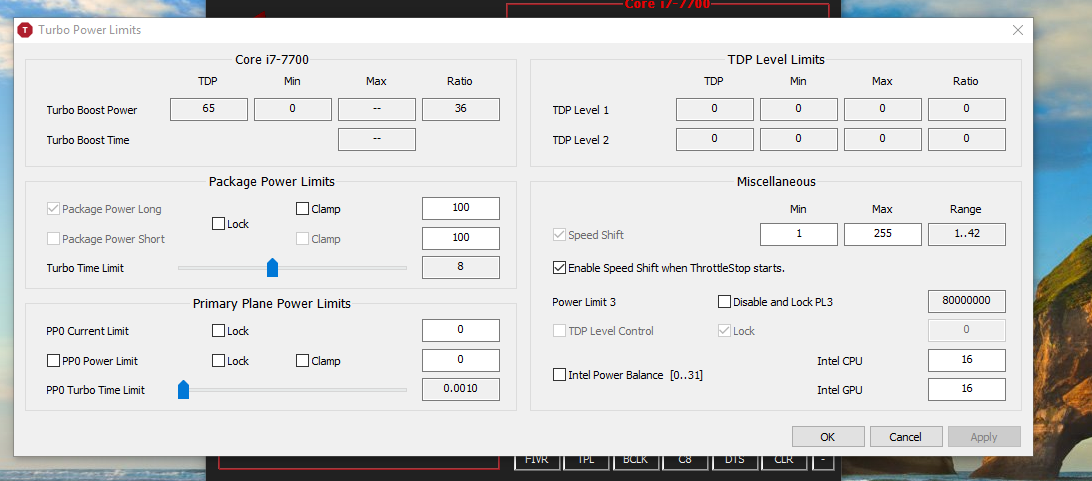Click the TDP Level 2 Min value

(799, 139)
